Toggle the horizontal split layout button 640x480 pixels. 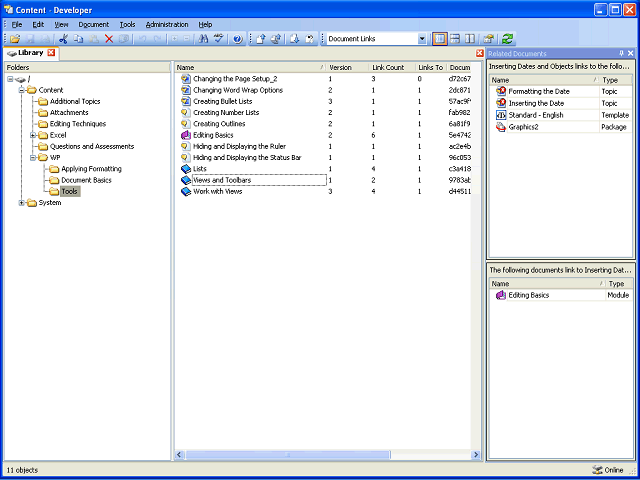pyautogui.click(x=455, y=39)
